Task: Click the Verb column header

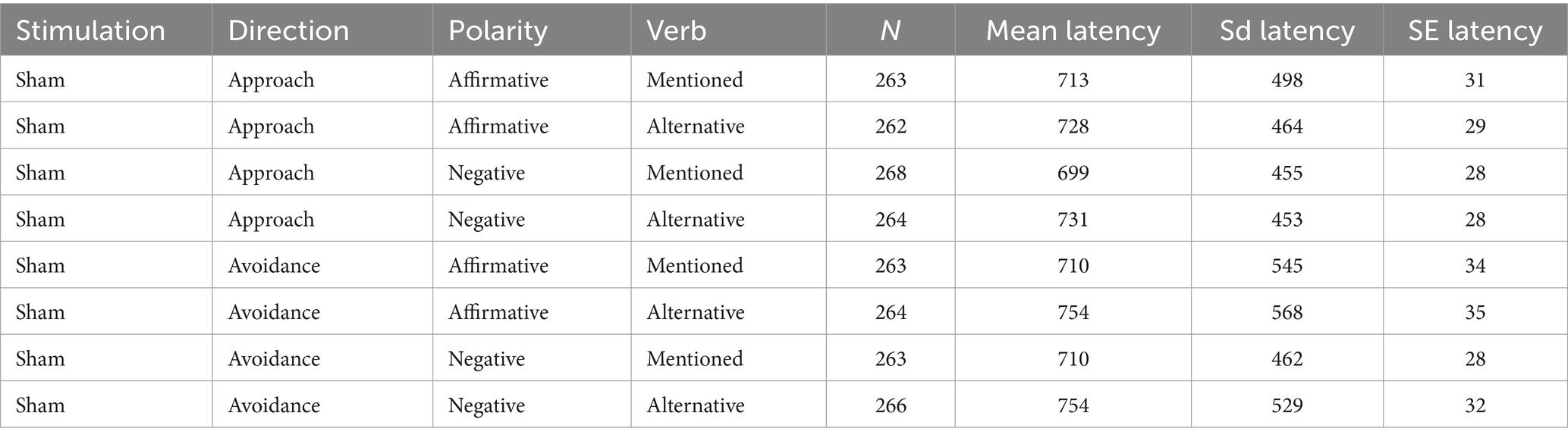Action: [676, 31]
